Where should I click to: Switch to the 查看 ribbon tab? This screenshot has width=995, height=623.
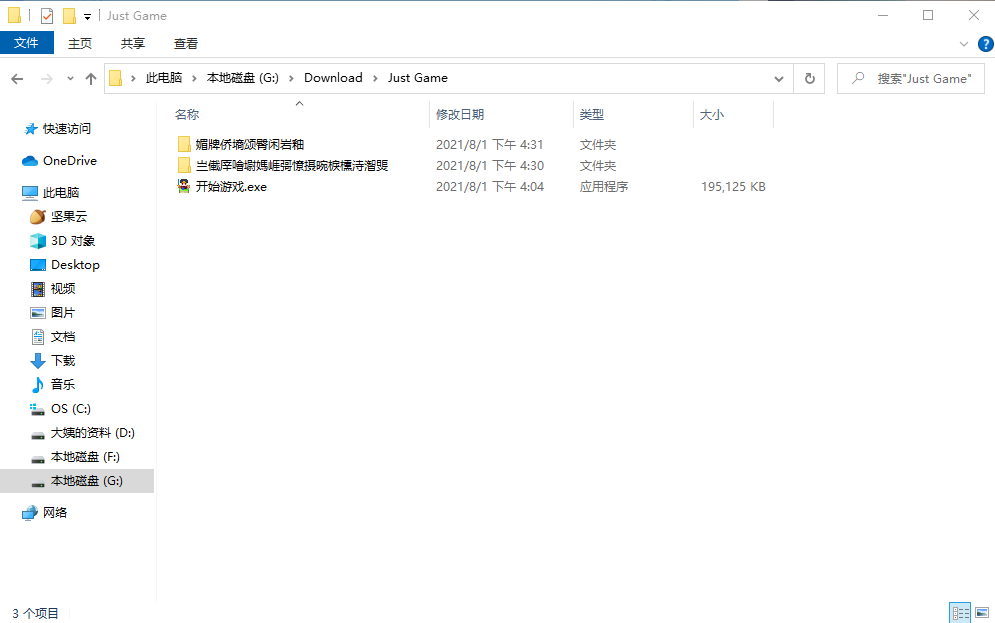pyautogui.click(x=186, y=43)
